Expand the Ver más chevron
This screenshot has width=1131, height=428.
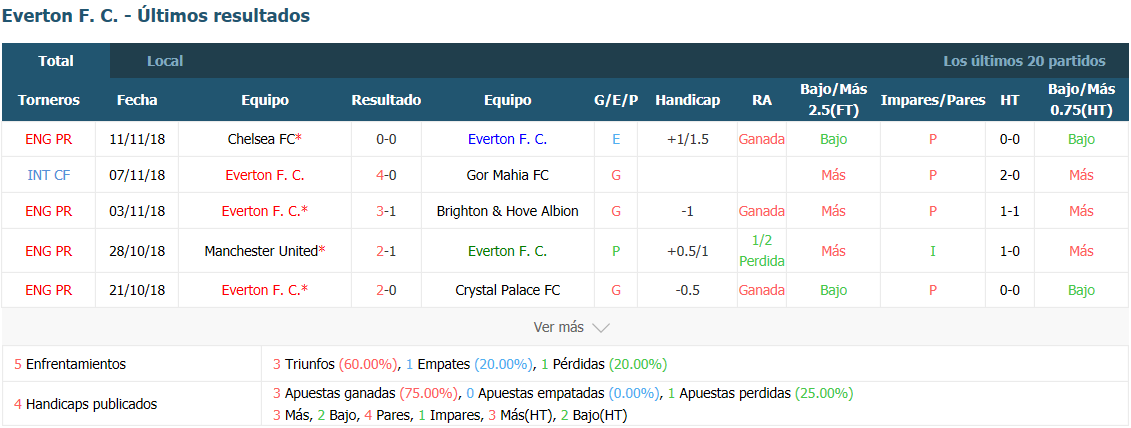600,328
